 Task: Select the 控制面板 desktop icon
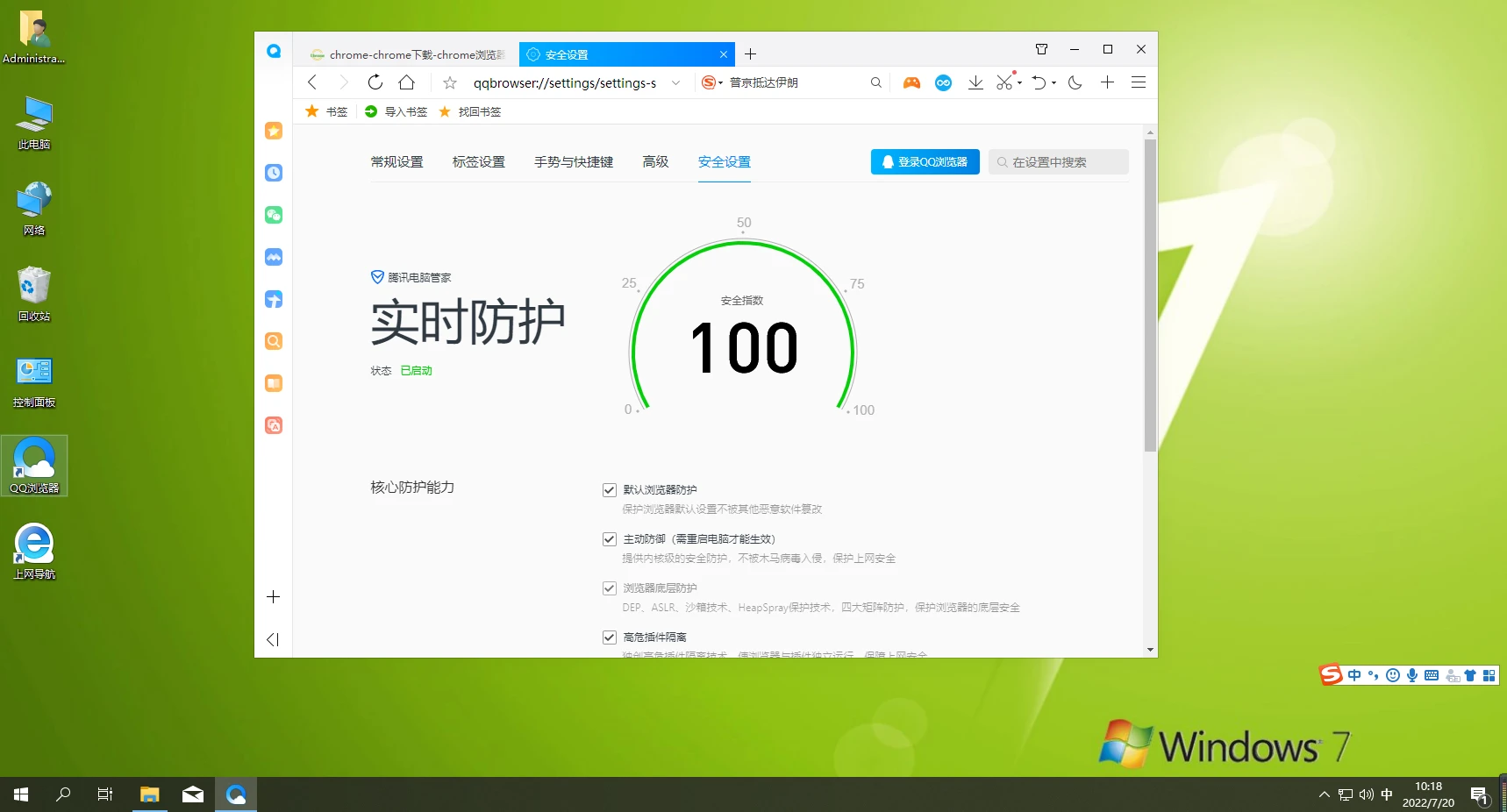[x=34, y=382]
